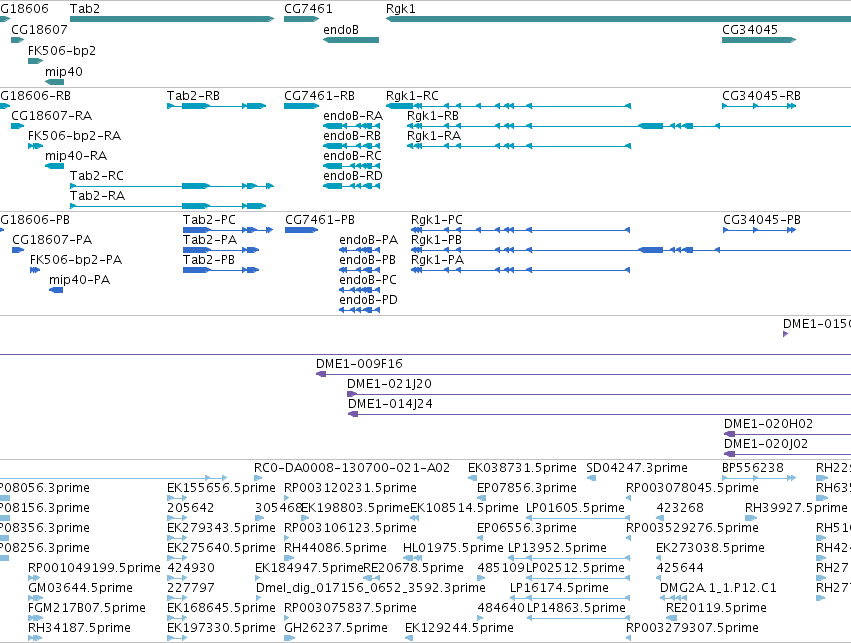851x643 pixels.
Task: Select protein Rgk1-PB
Action: tap(436, 240)
